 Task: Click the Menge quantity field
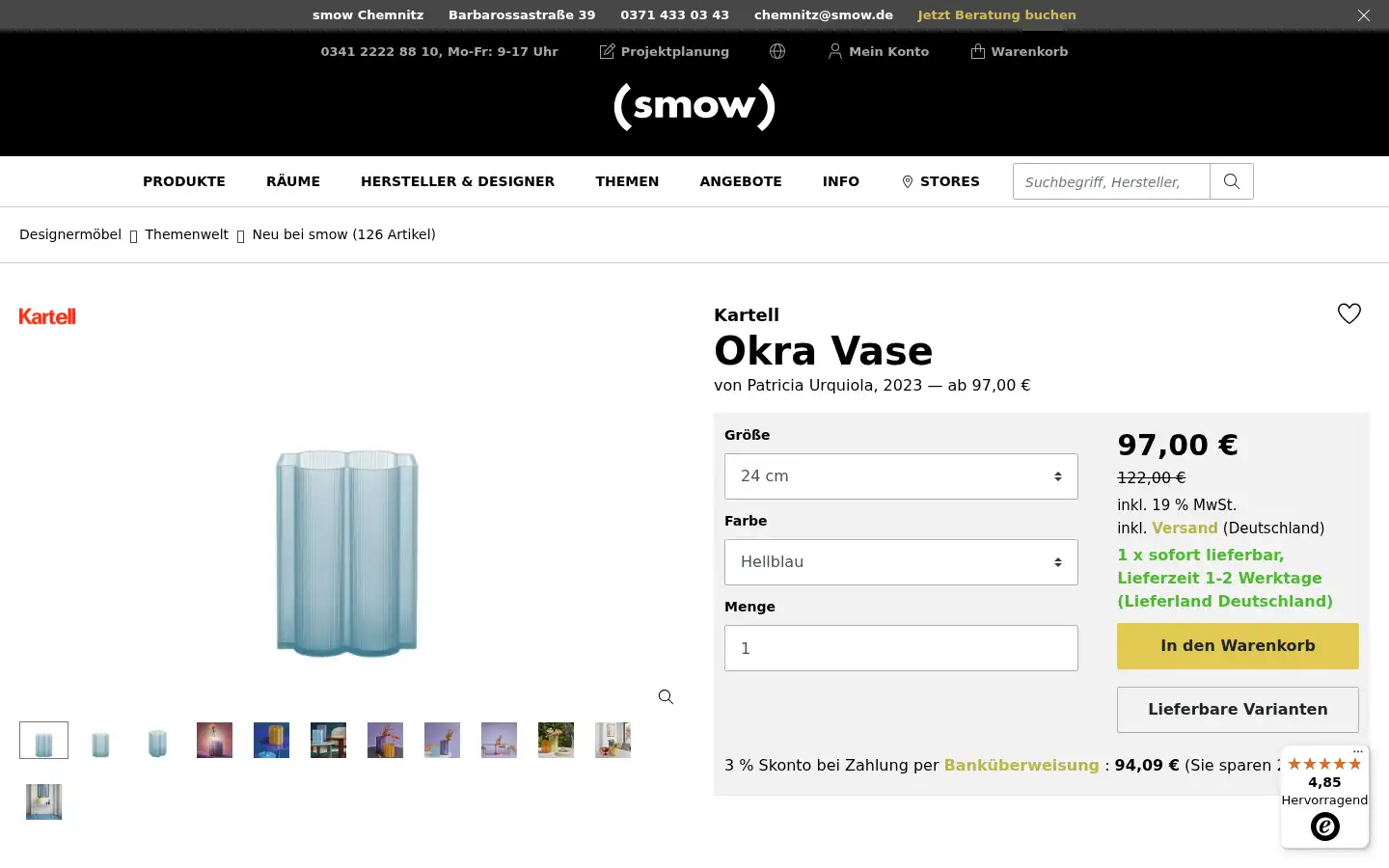pos(901,648)
